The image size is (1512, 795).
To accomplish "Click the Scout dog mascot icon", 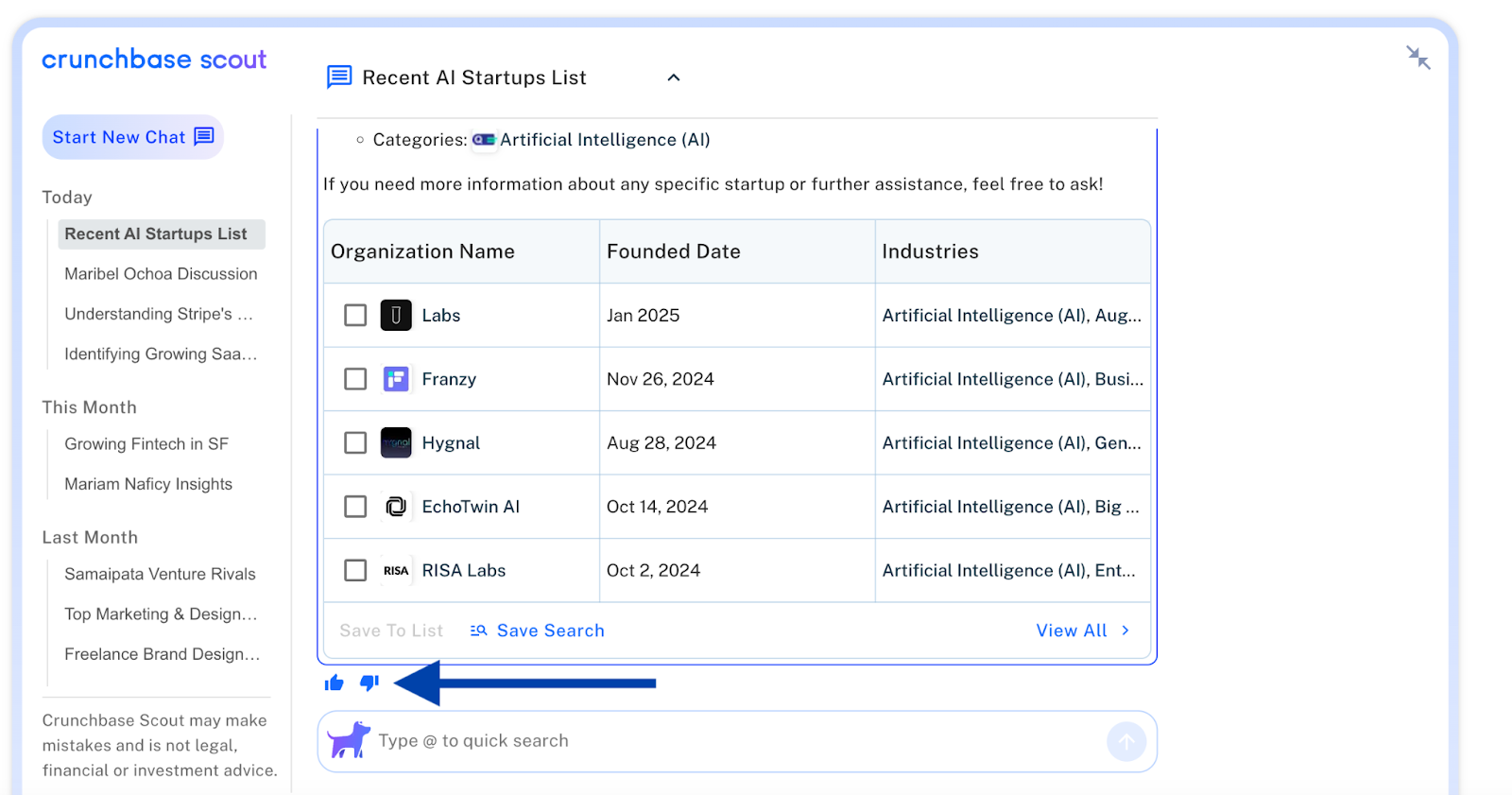I will pyautogui.click(x=350, y=740).
